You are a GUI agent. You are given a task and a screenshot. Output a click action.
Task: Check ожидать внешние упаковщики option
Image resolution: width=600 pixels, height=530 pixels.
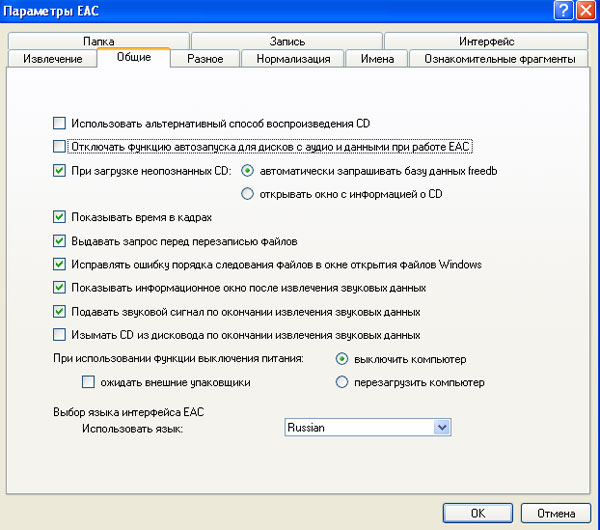[x=88, y=382]
